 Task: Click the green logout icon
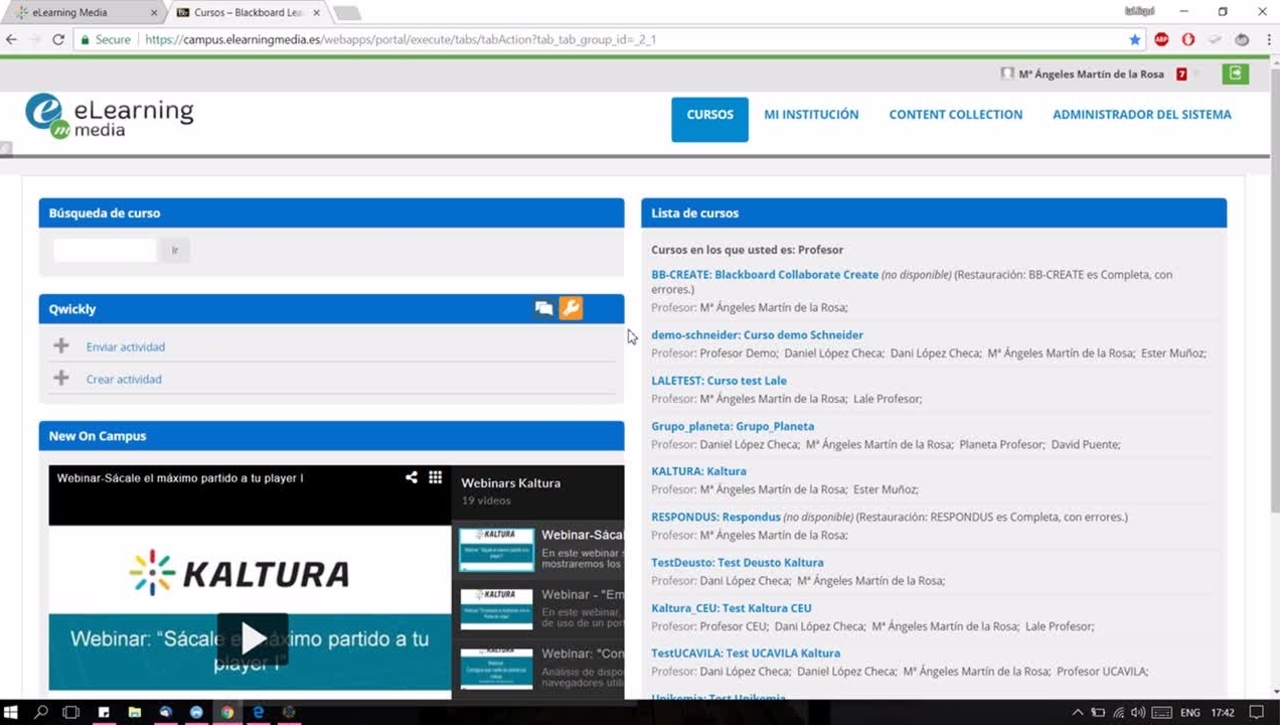[x=1235, y=73]
